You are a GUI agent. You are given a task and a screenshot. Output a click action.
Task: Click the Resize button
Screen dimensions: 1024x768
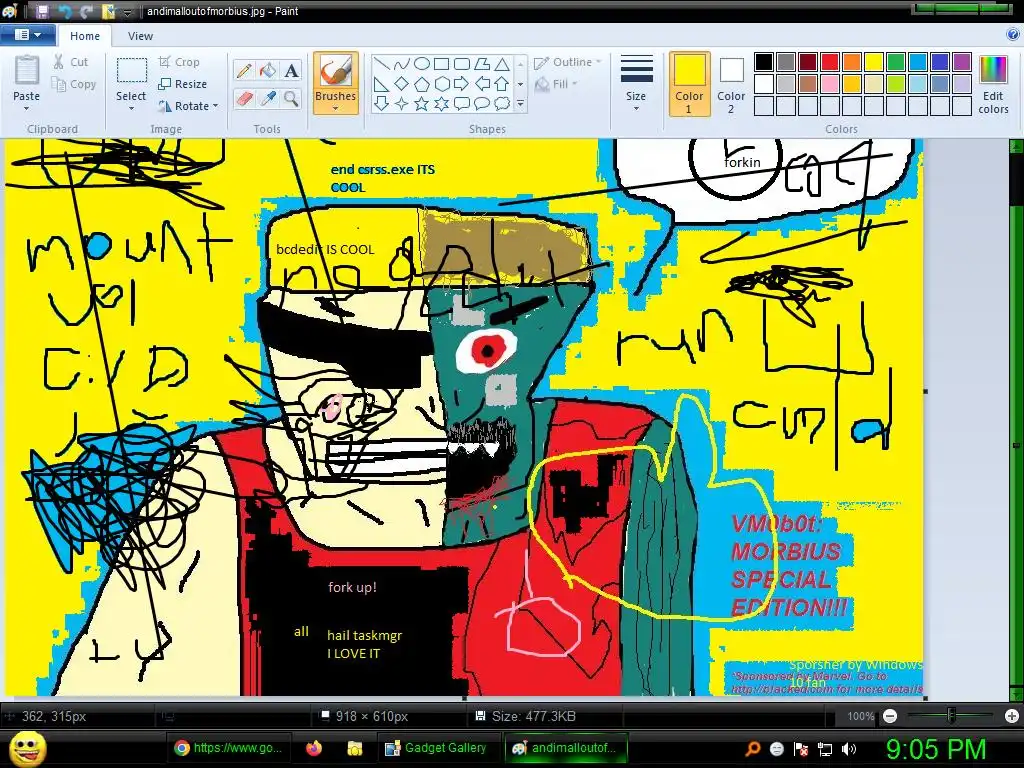click(183, 84)
